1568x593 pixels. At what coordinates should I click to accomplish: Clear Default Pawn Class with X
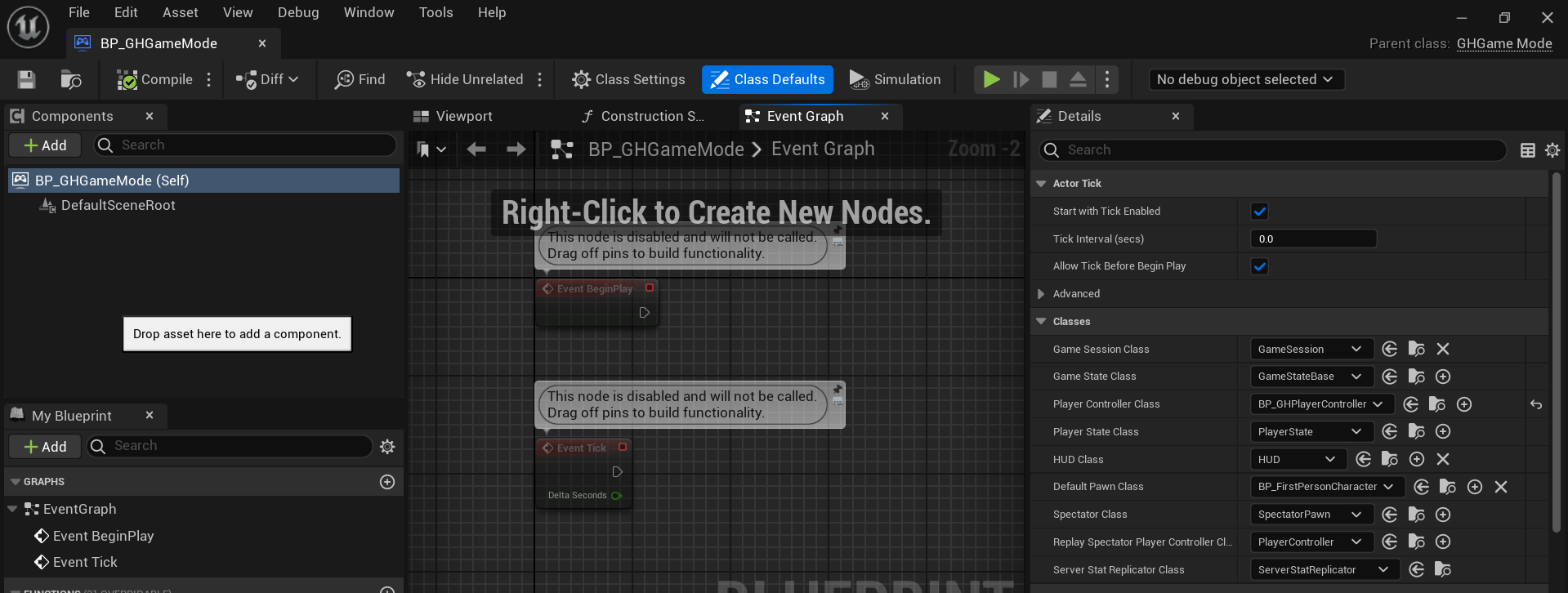[x=1501, y=487]
